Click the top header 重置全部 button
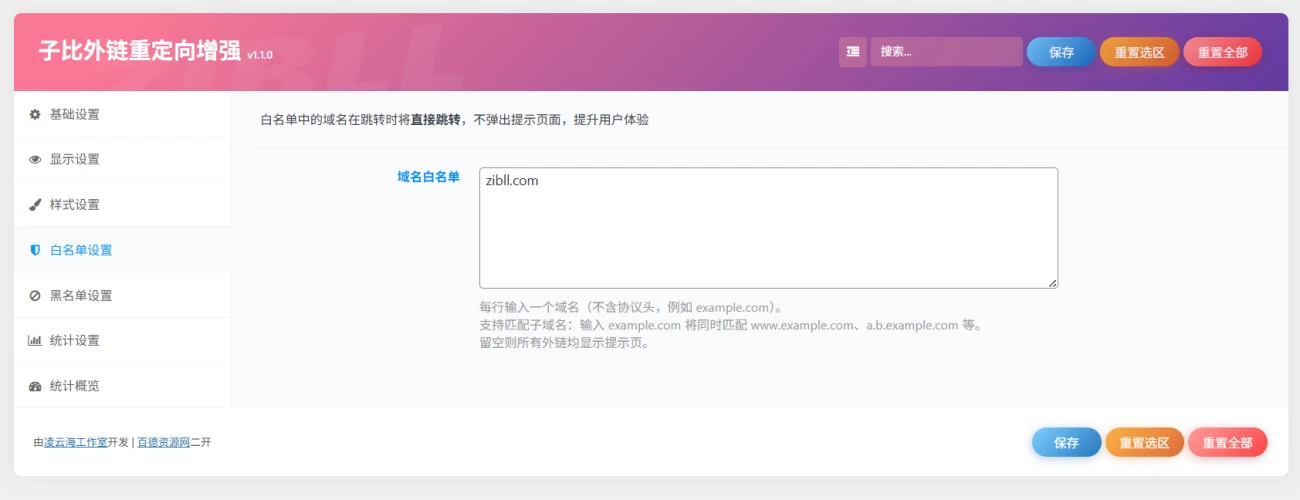 pos(1222,52)
